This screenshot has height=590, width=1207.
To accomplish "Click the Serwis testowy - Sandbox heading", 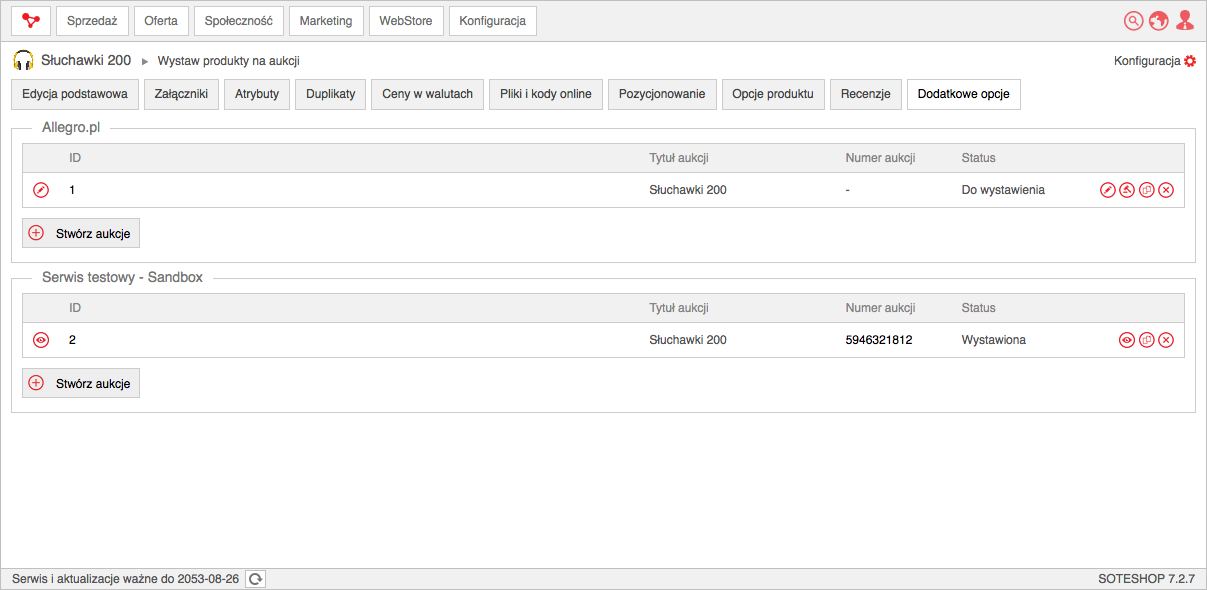I will coord(123,277).
